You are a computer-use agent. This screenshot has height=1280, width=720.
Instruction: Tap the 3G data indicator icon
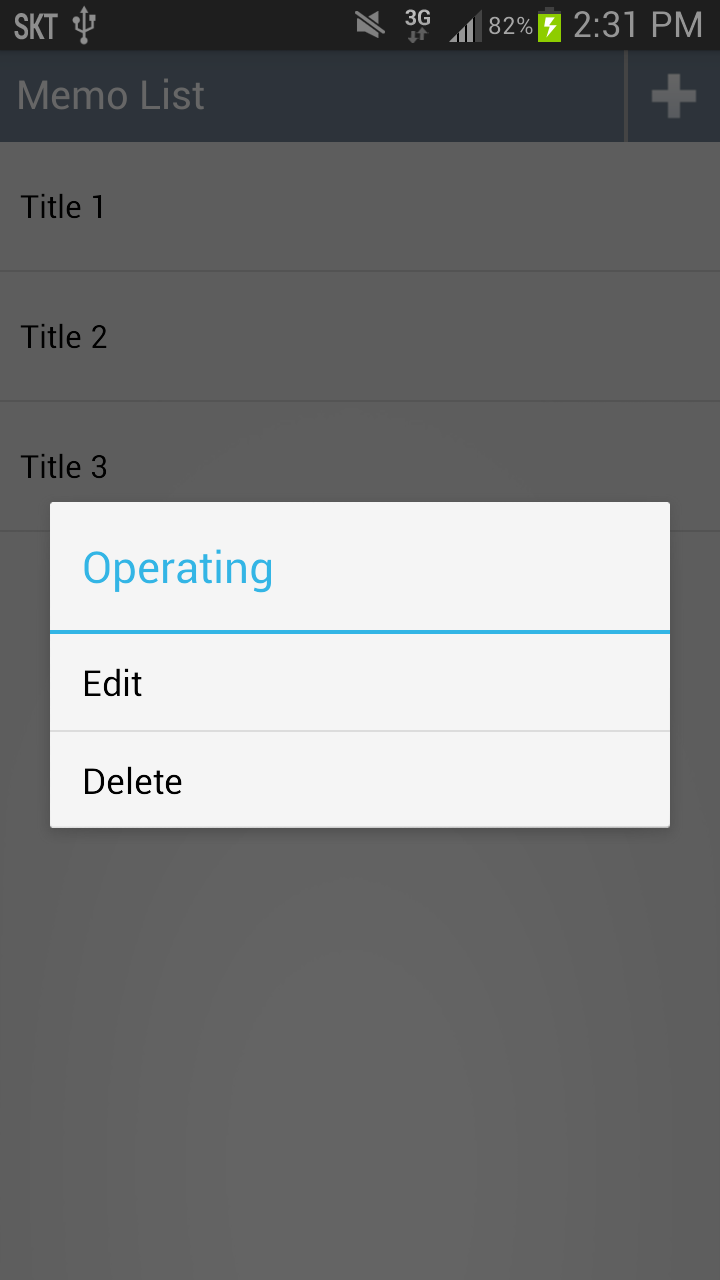pyautogui.click(x=418, y=25)
